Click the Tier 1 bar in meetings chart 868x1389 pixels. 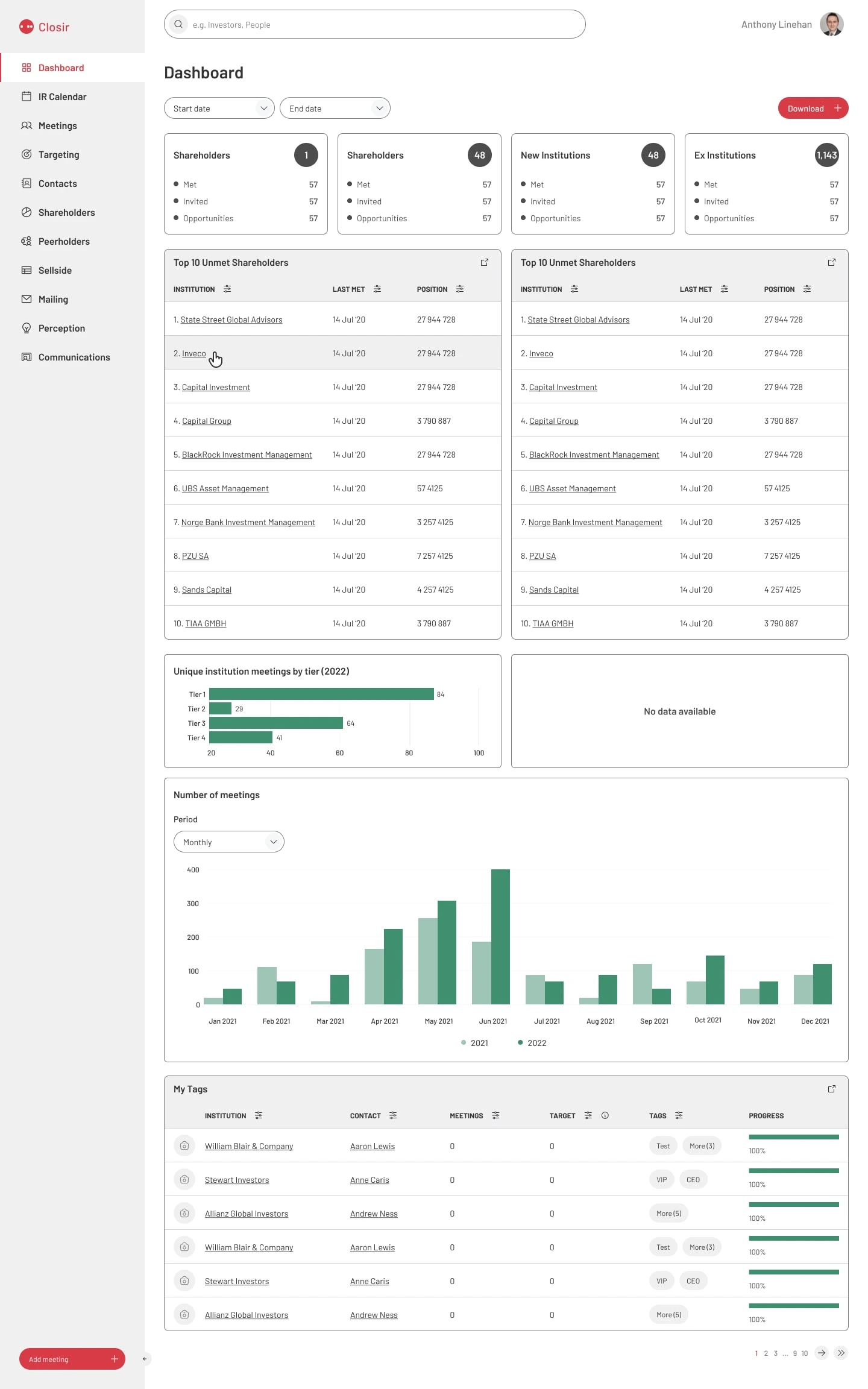pos(321,694)
